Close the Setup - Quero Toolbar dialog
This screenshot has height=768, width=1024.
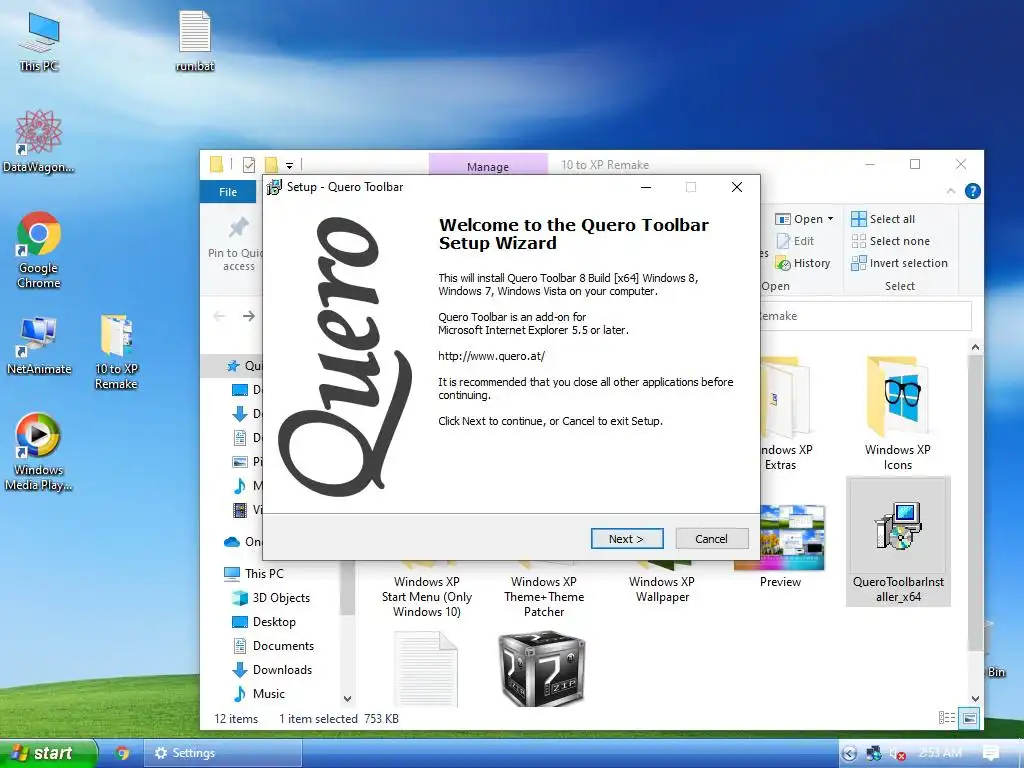coord(737,187)
